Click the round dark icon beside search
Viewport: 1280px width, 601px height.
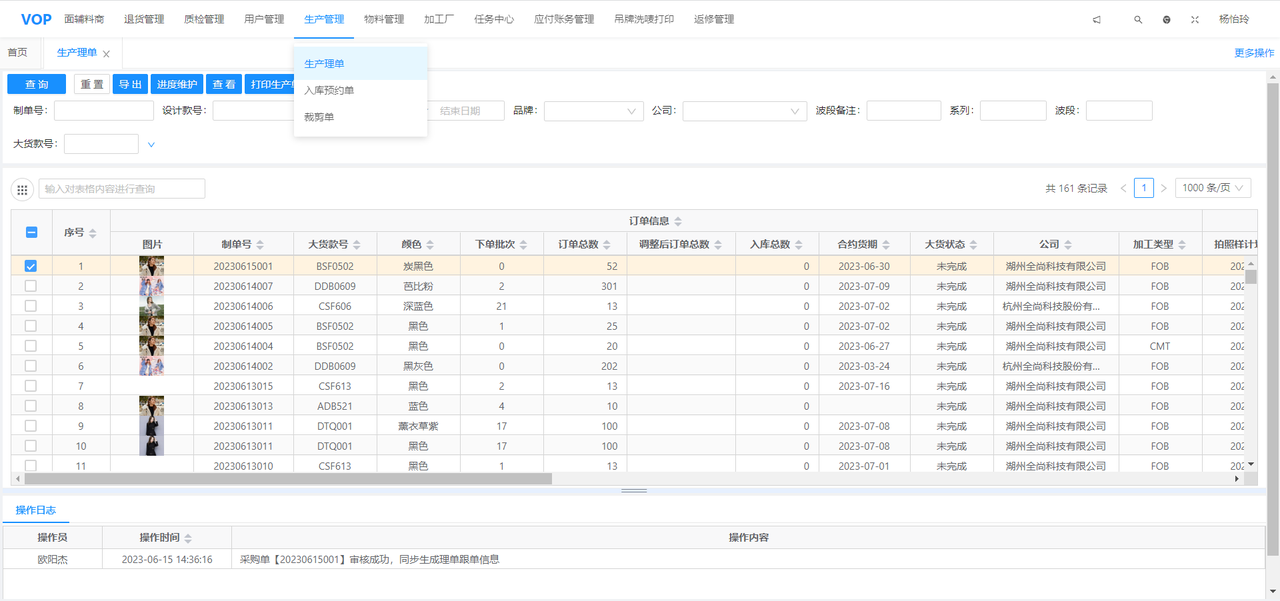coord(1166,19)
